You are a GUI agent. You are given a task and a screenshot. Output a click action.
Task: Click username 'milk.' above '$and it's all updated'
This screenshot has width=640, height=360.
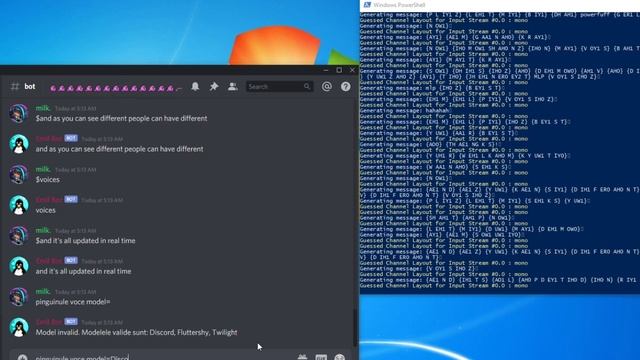(x=43, y=230)
